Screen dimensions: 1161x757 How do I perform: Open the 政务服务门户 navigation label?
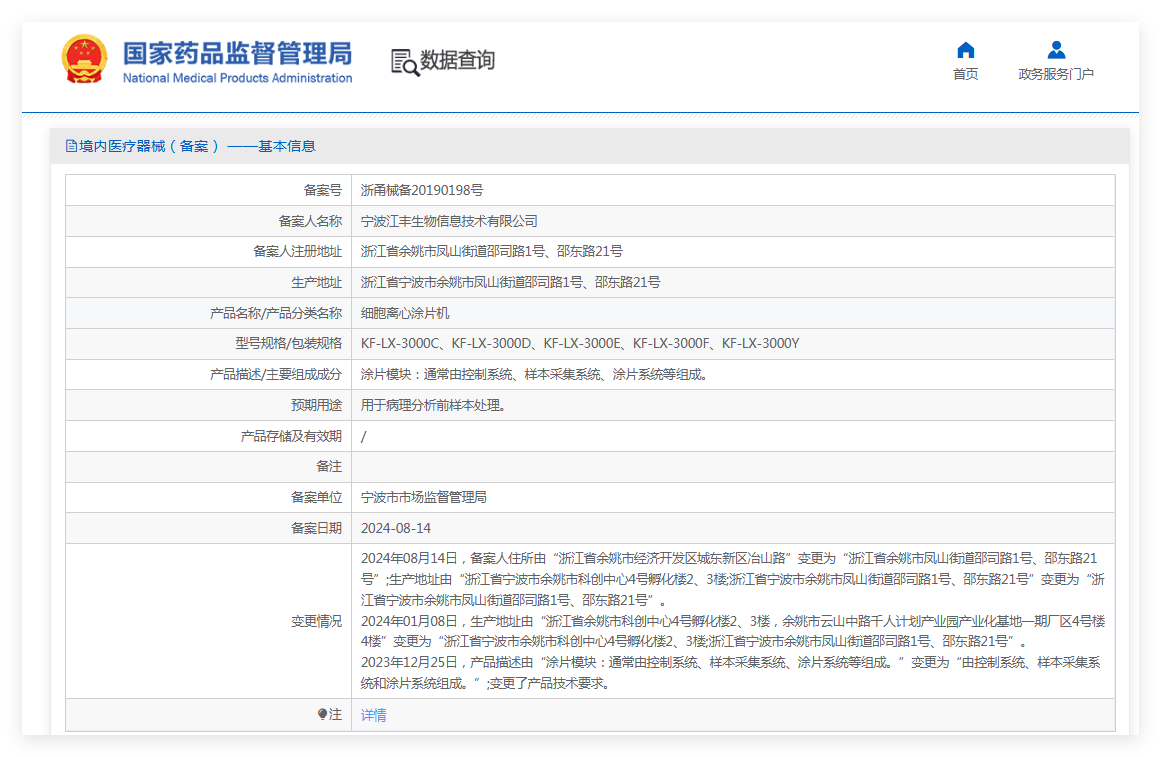click(x=1056, y=74)
